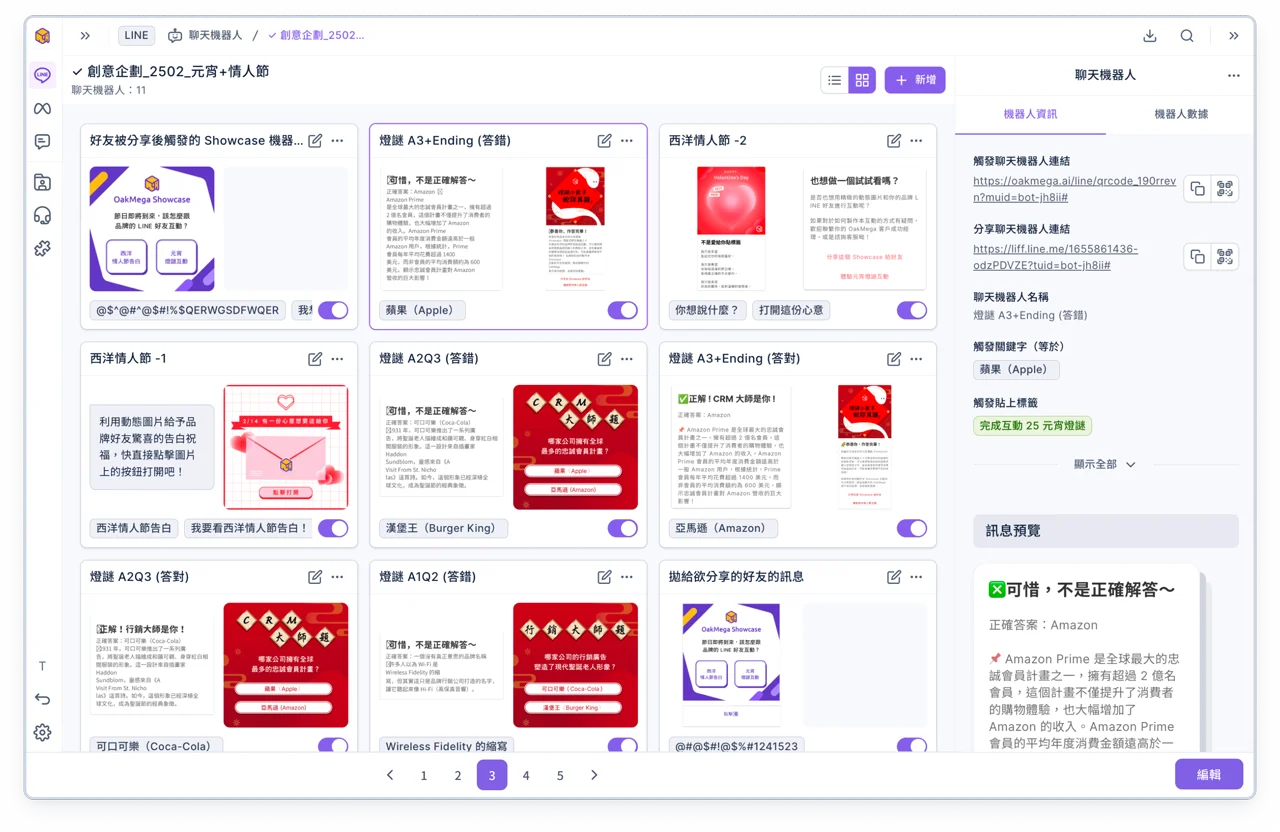Screen dimensions: 1280x832
Task: Show QR code for 分享聊天機器人連結
Action: (1225, 257)
